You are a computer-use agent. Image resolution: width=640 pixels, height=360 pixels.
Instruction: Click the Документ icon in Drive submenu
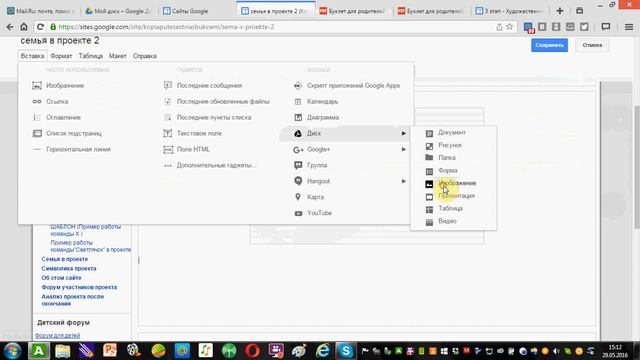429,133
